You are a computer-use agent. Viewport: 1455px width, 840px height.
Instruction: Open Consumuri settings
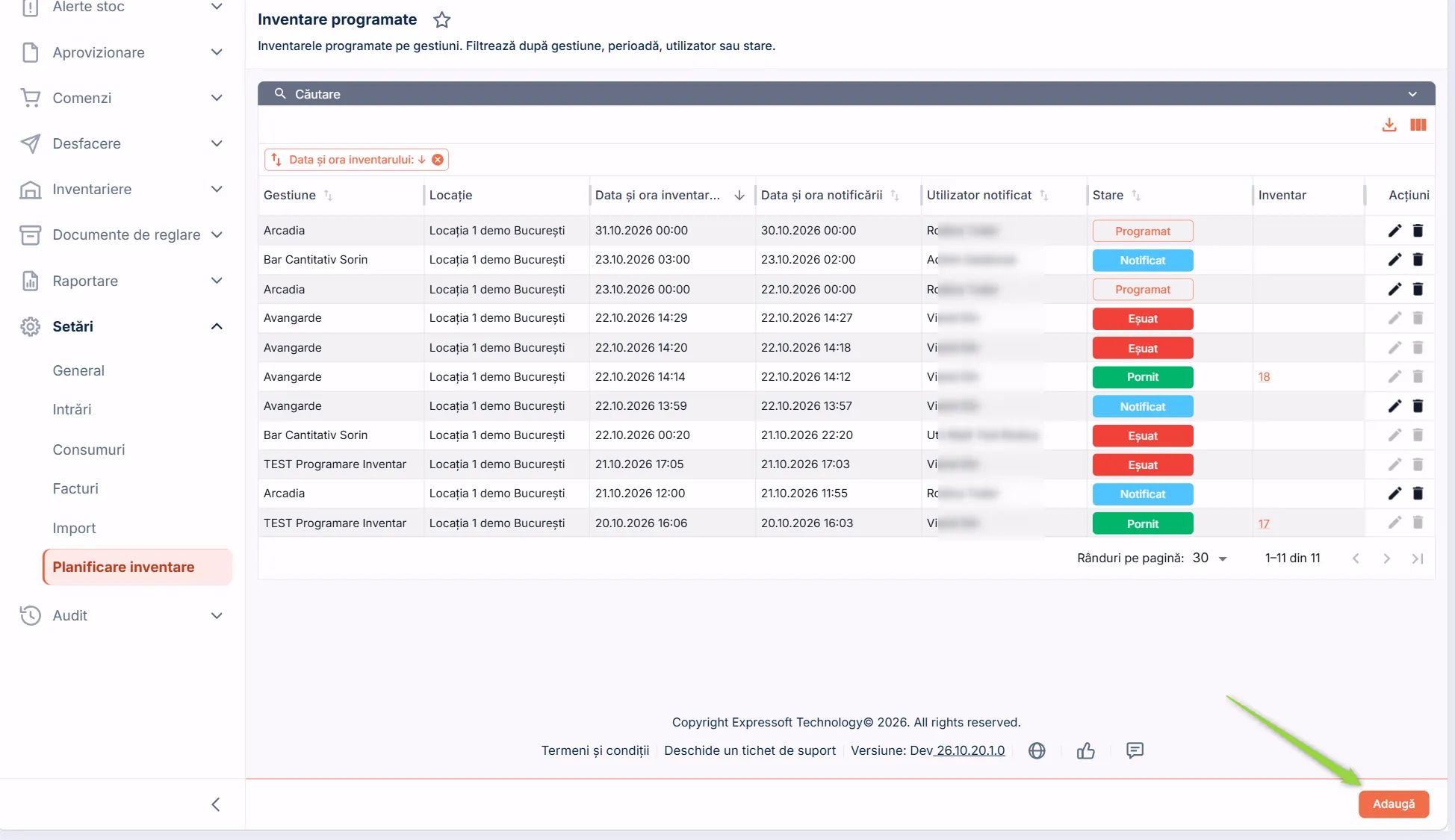pos(89,449)
